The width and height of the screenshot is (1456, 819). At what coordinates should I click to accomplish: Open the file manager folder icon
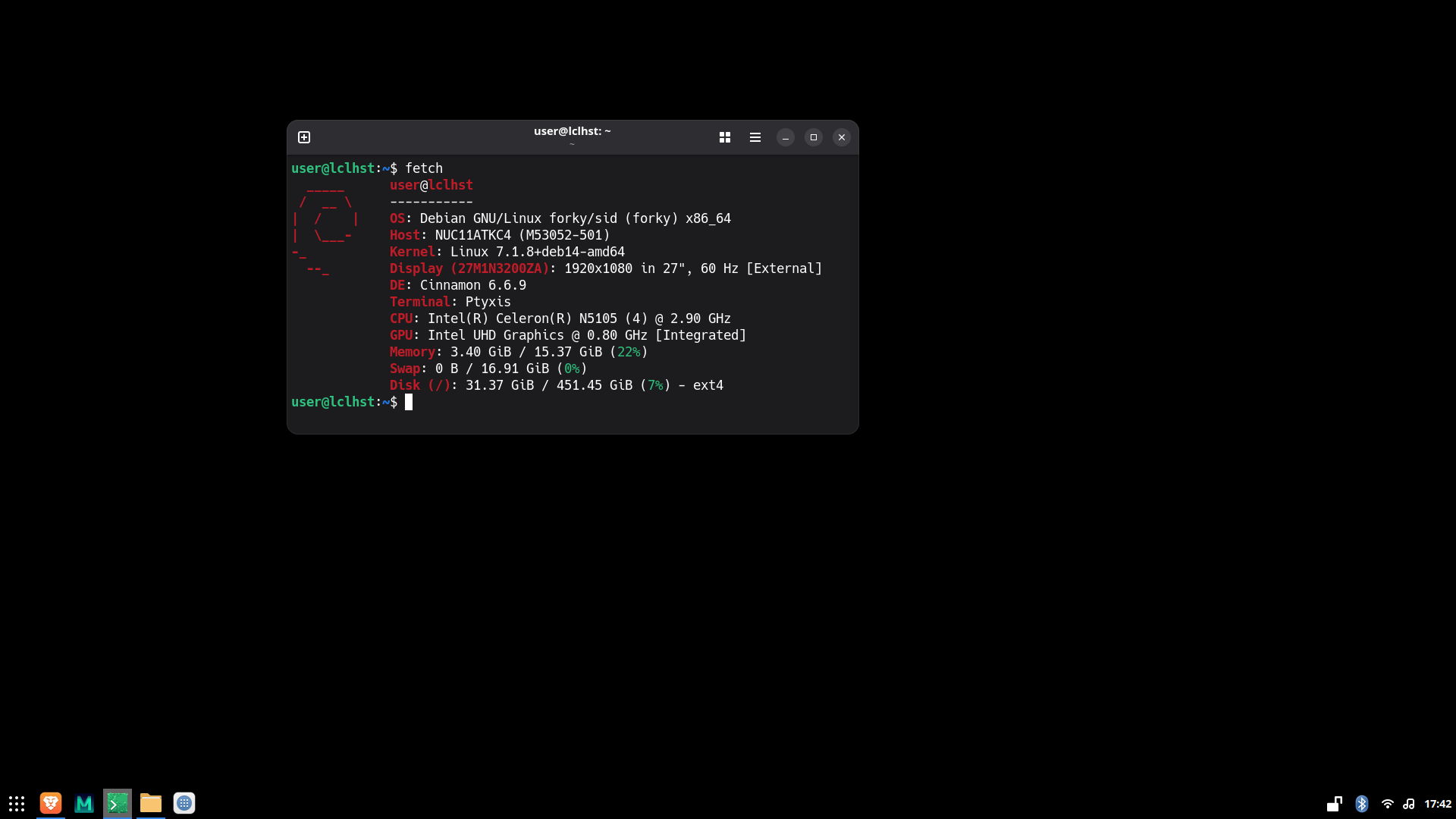151,803
